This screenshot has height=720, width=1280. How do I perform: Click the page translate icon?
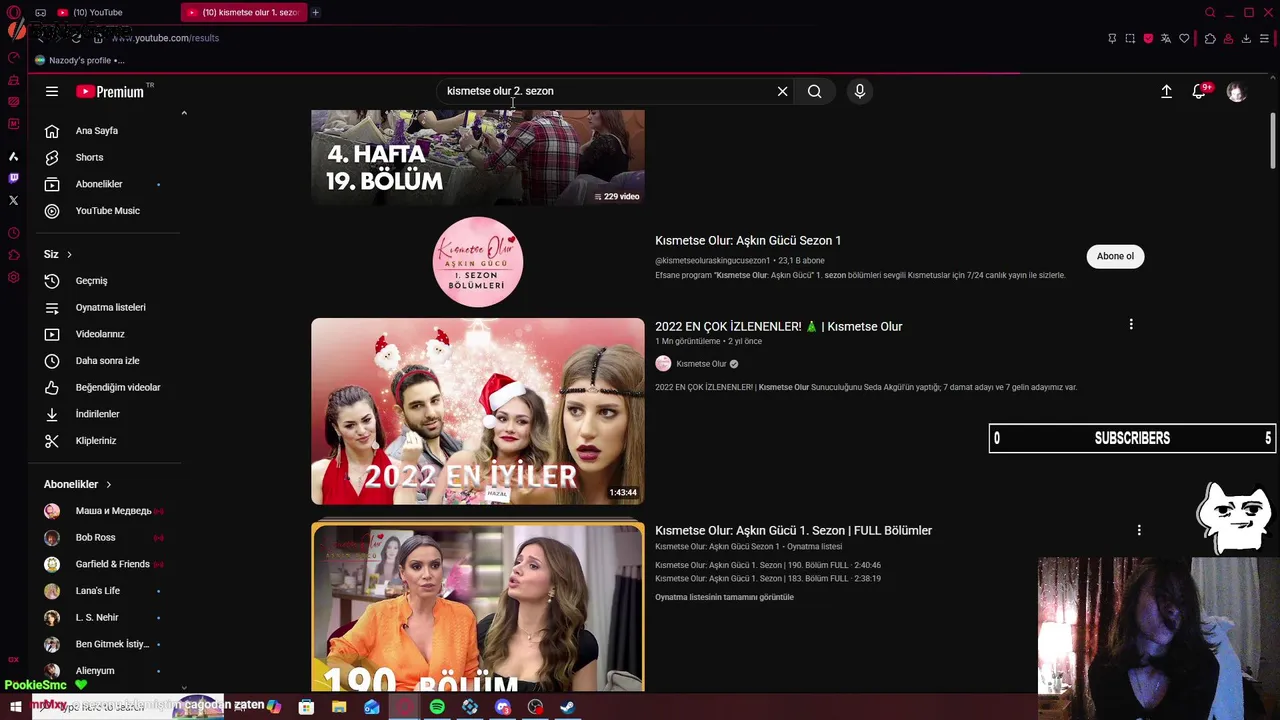(1166, 38)
